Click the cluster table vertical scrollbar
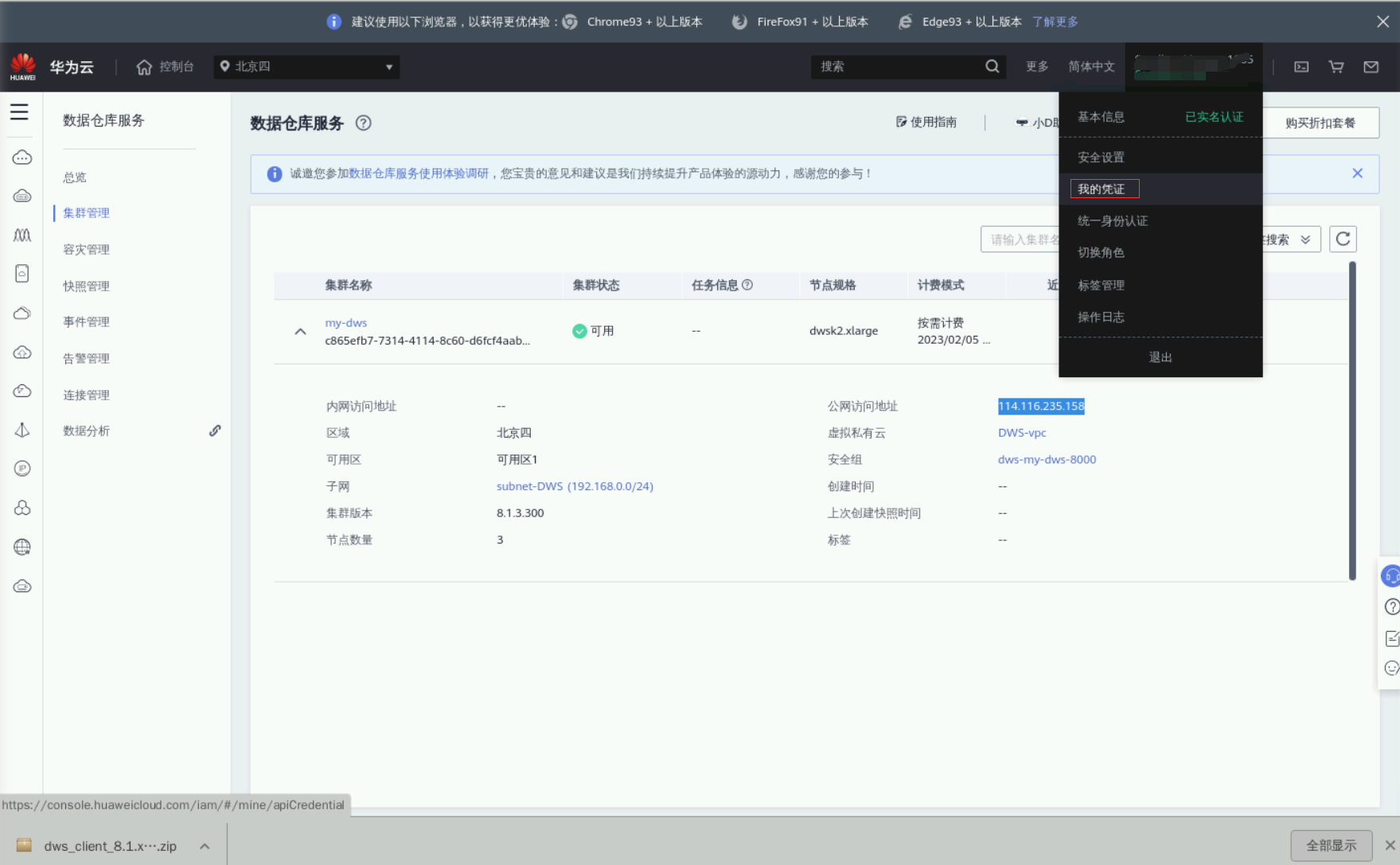This screenshot has width=1400, height=865. (1352, 421)
